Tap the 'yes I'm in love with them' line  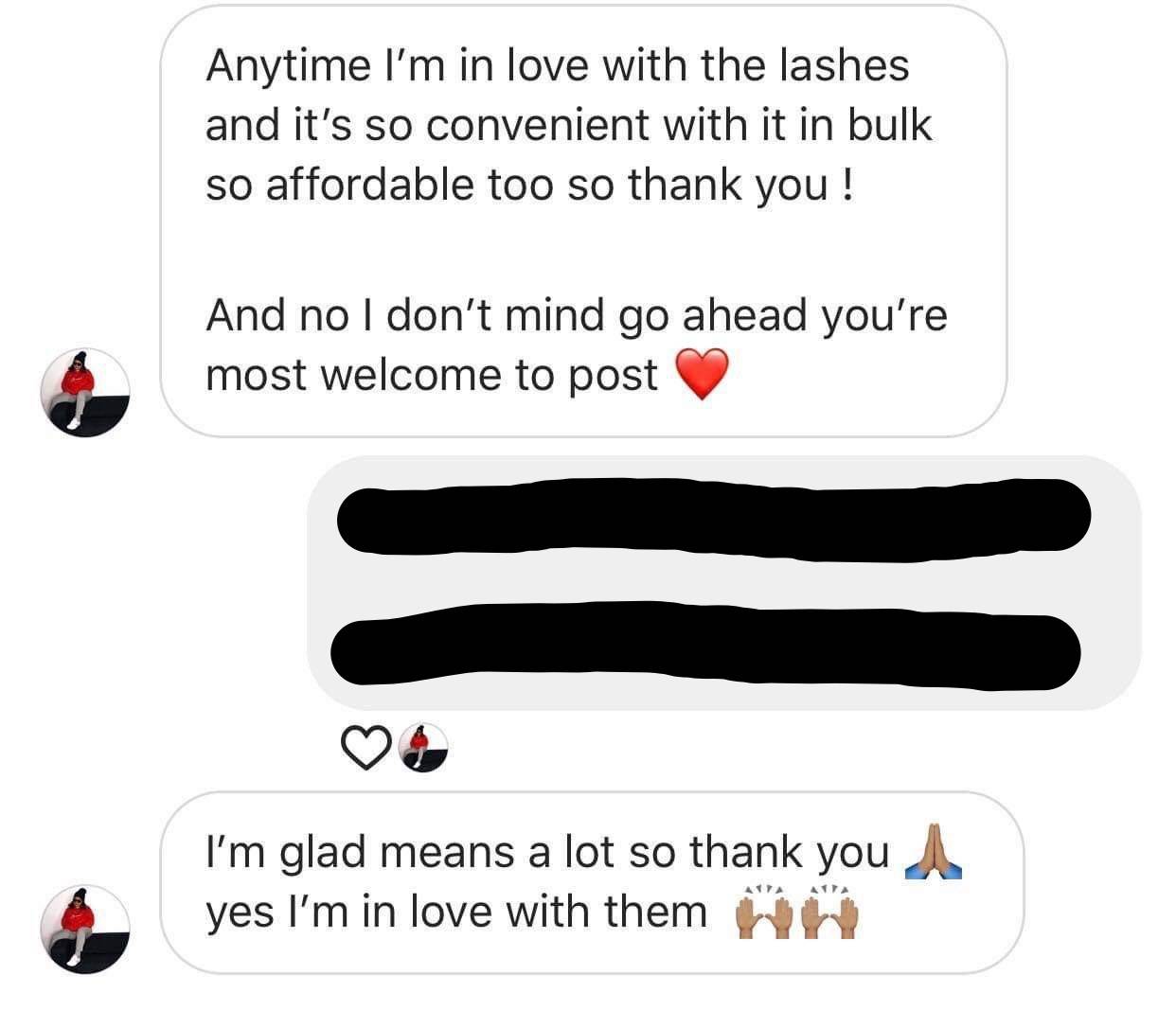456,913
